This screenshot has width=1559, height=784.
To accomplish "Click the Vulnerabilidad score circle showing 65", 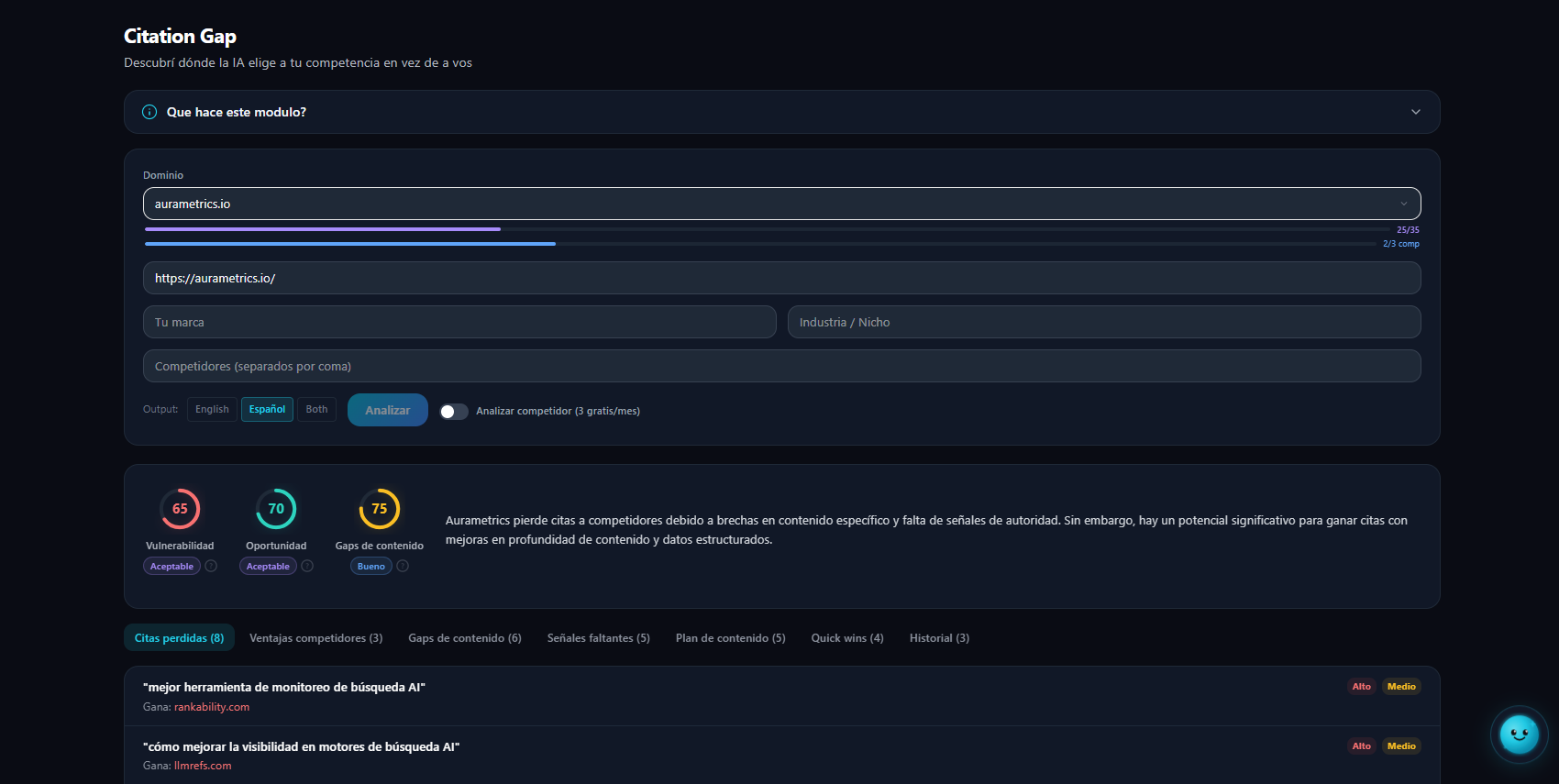I will pos(180,509).
